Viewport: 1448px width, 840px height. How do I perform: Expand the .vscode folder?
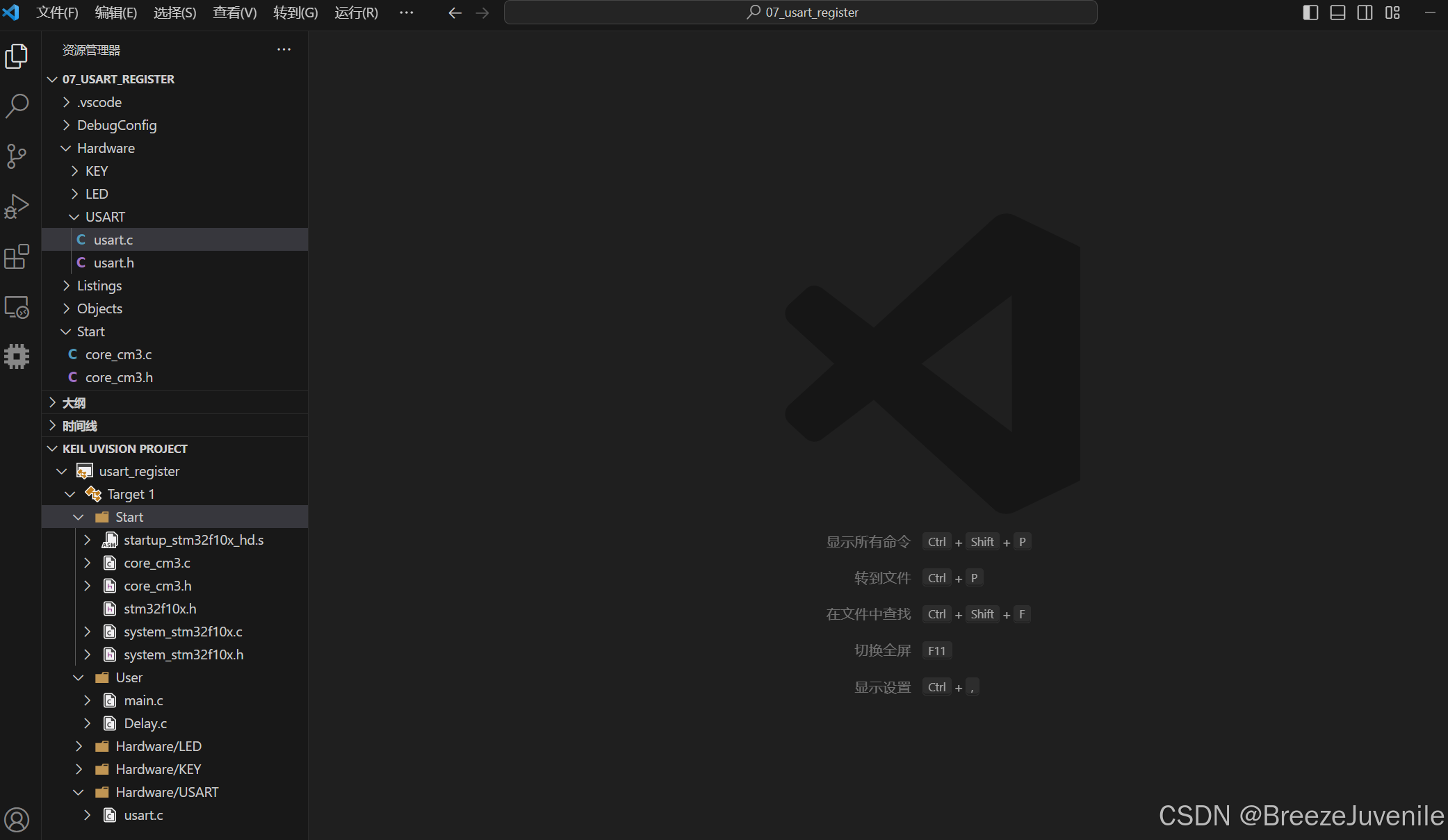(67, 102)
